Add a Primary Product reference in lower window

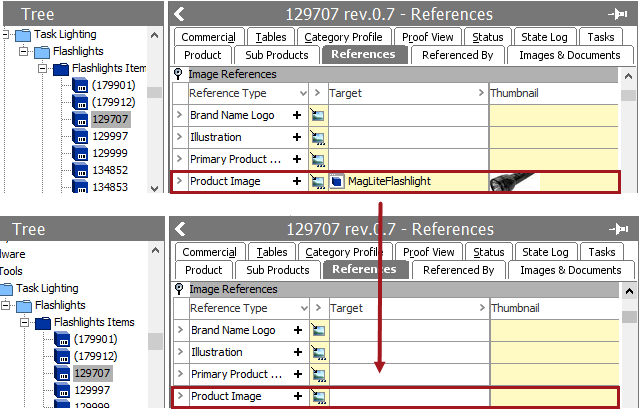[x=298, y=374]
